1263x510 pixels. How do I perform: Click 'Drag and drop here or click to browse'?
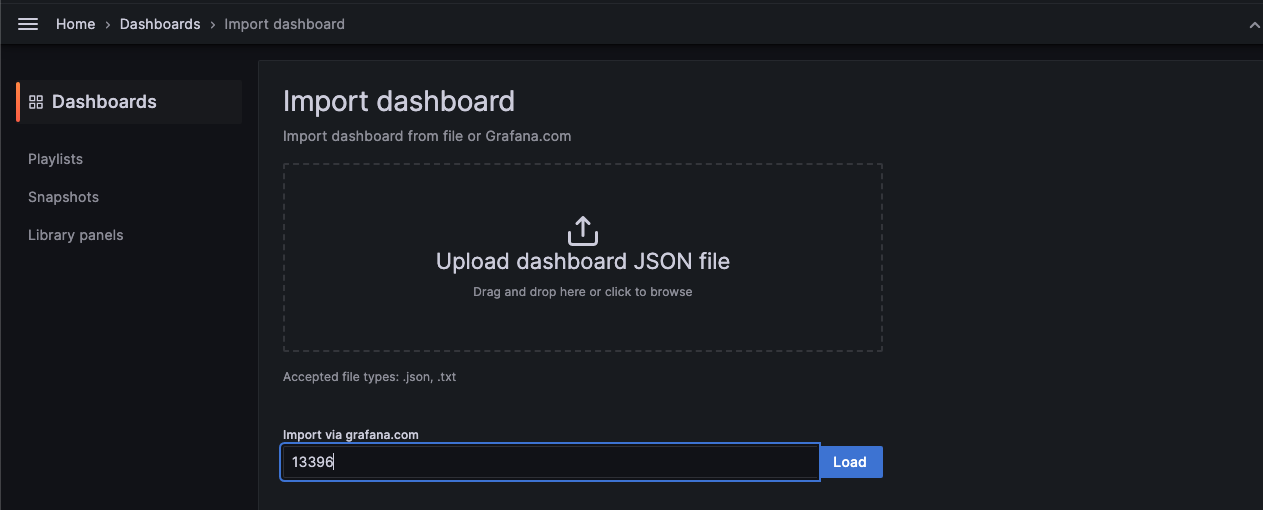click(x=582, y=292)
